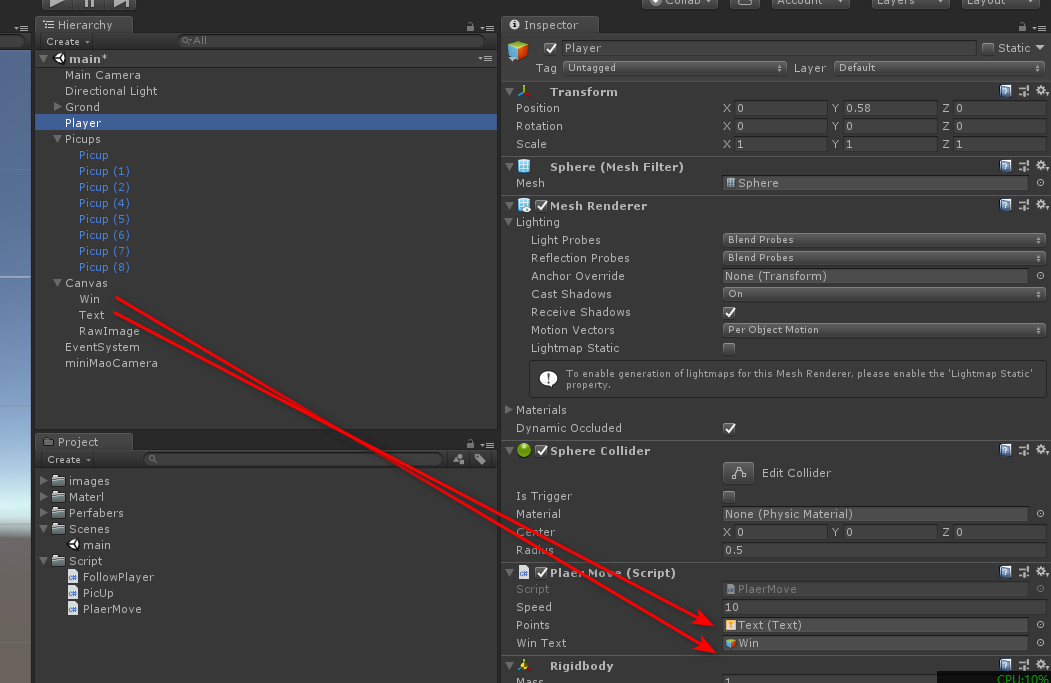Open the Project Create menu
The width and height of the screenshot is (1051, 683).
coord(68,460)
